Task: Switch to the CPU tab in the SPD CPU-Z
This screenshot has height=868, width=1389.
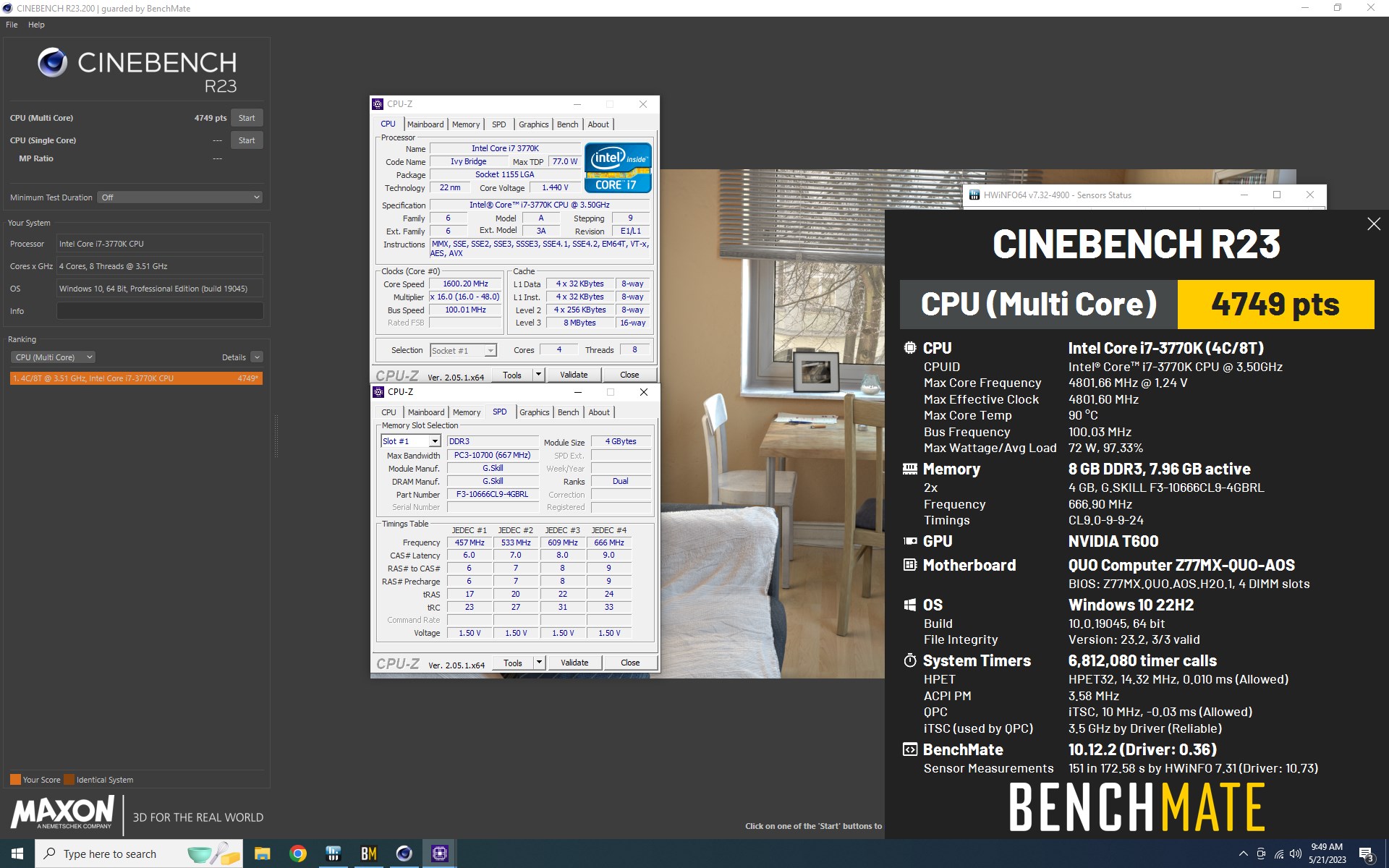Action: click(388, 412)
